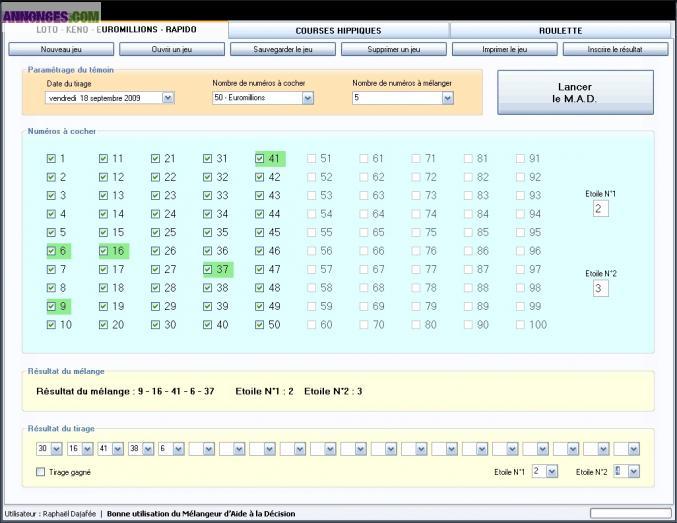
Task: Uncheck number 9 checkbox
Action: pyautogui.click(x=51, y=306)
